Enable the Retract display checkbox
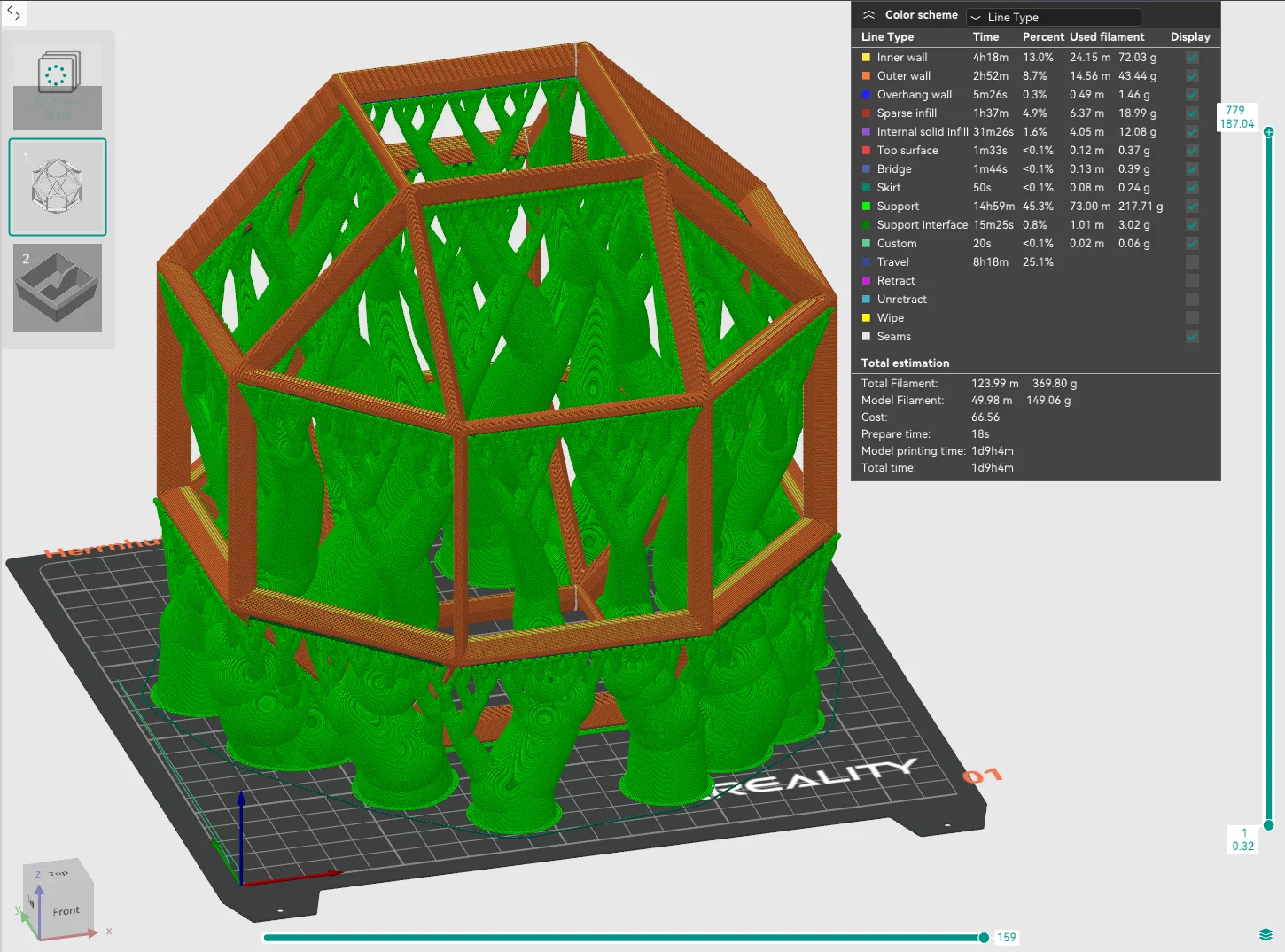 point(1192,281)
